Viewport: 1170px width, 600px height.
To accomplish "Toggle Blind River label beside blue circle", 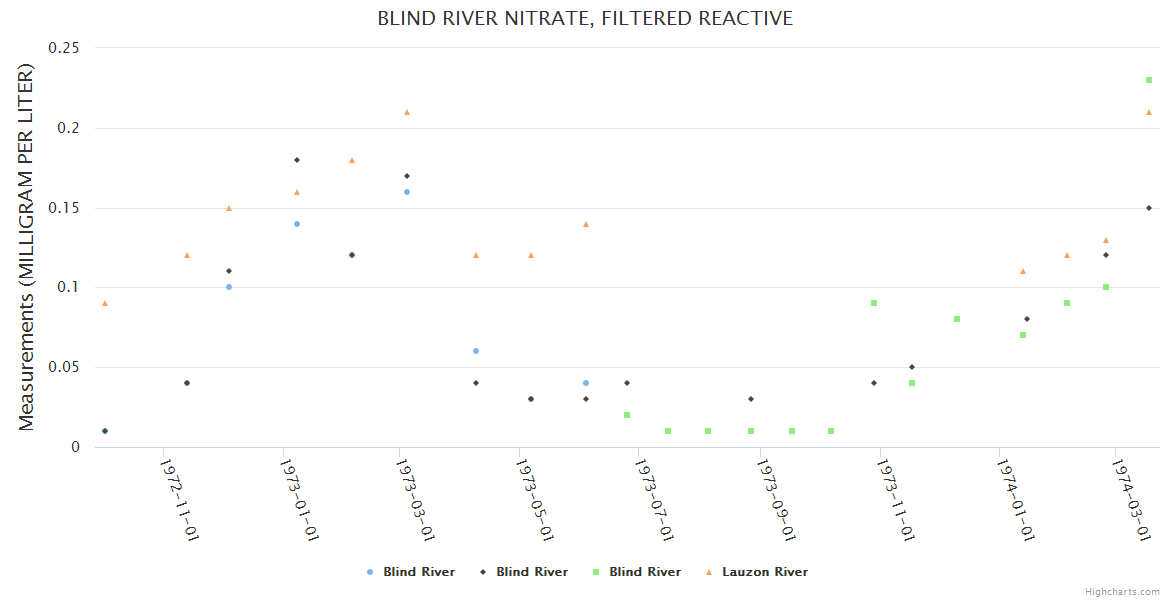I will point(419,572).
